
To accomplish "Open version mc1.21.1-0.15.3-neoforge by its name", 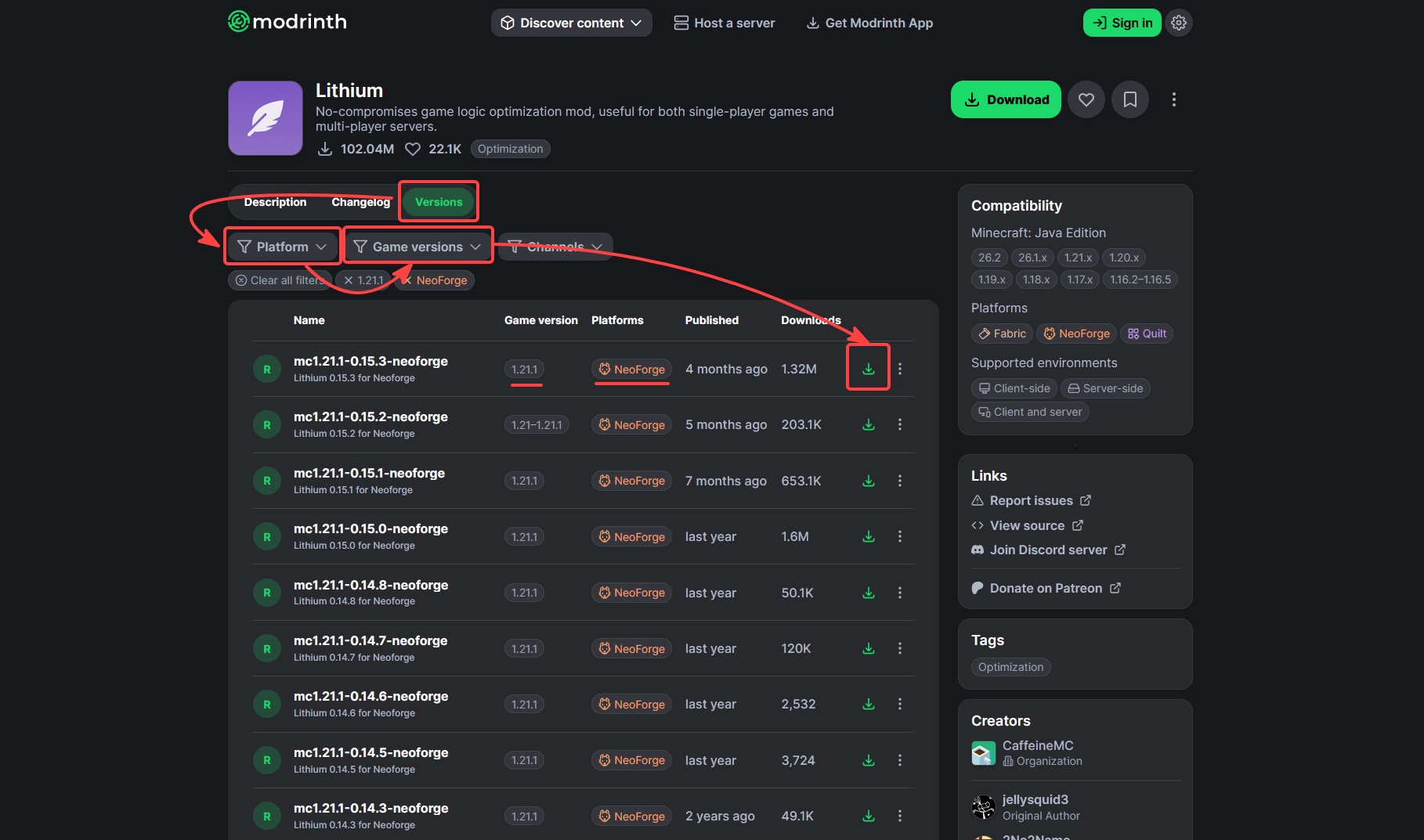I will (x=370, y=361).
